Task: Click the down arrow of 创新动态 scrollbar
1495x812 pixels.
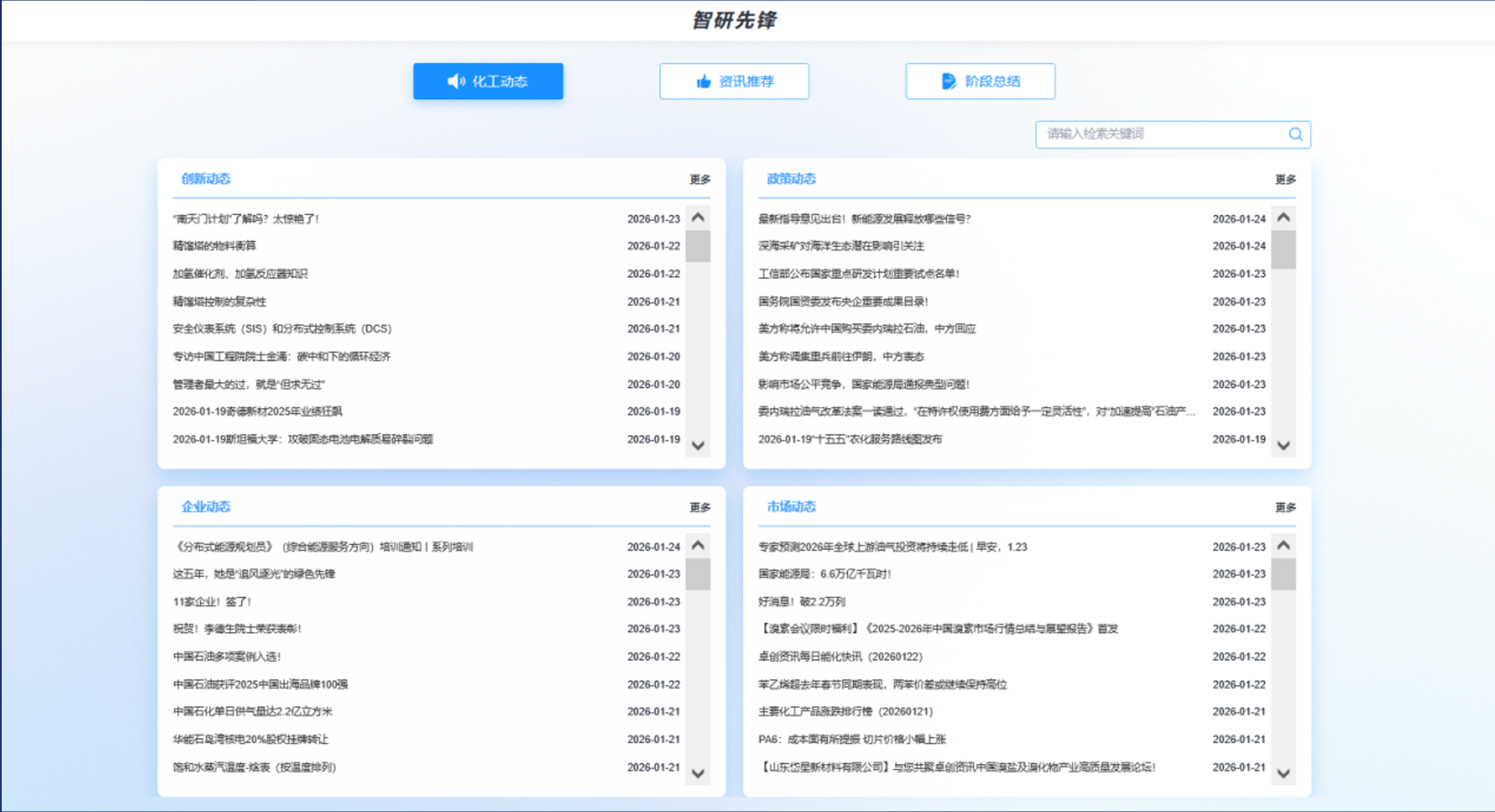Action: pyautogui.click(x=698, y=446)
